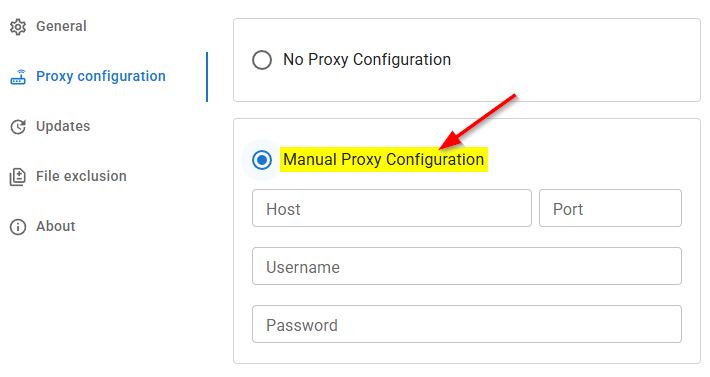
Task: Focus the Port input field
Action: click(x=610, y=208)
